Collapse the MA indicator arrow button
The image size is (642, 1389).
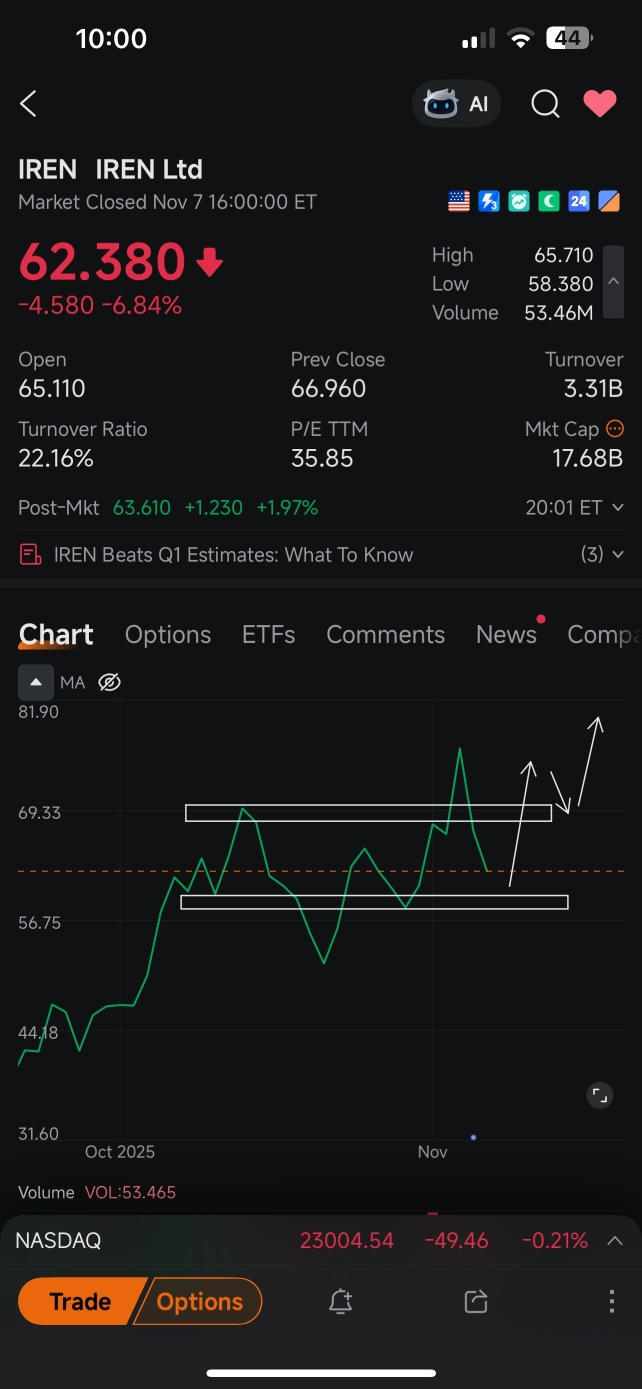(36, 682)
